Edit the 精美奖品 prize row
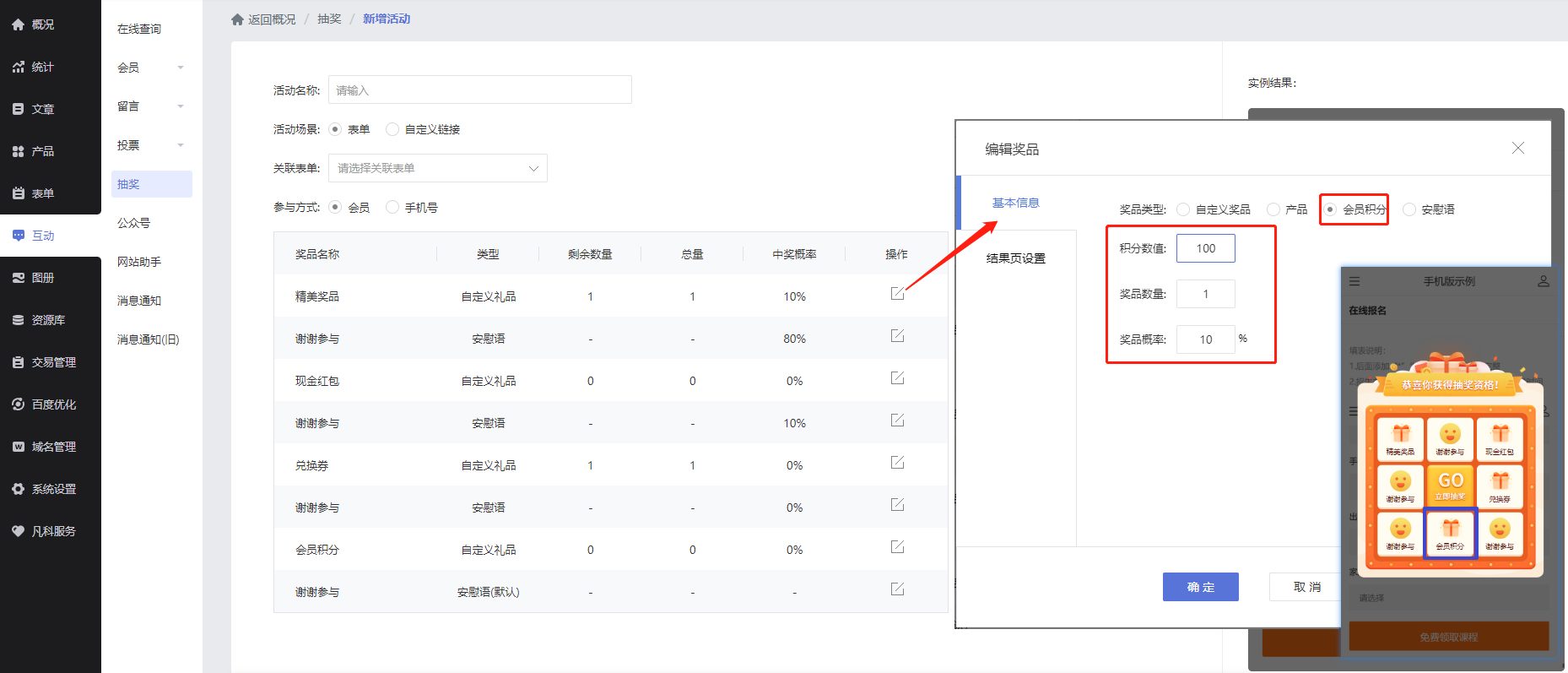 tap(897, 294)
